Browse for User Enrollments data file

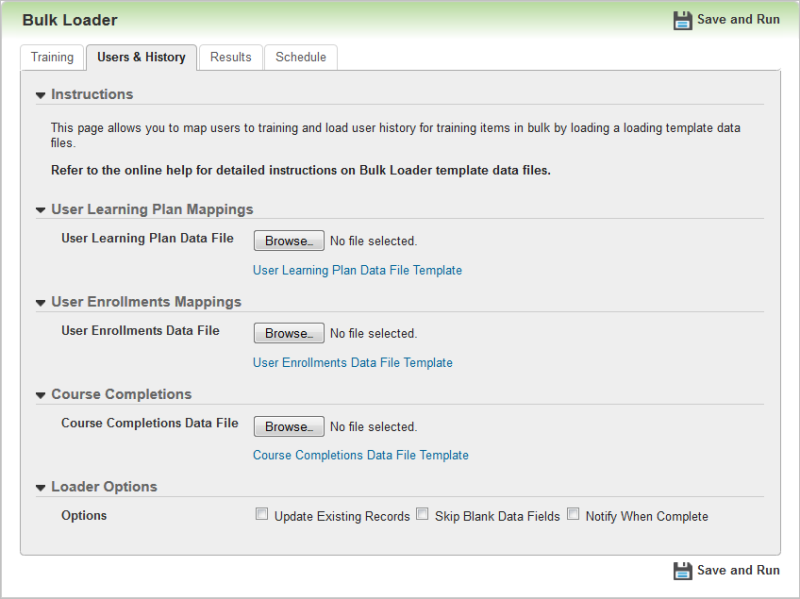pyautogui.click(x=289, y=333)
